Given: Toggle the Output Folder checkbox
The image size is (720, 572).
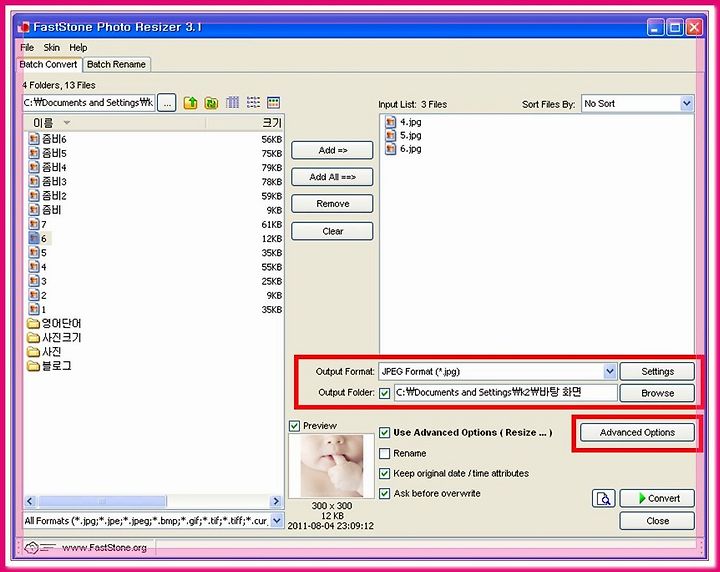Looking at the screenshot, I should (385, 393).
